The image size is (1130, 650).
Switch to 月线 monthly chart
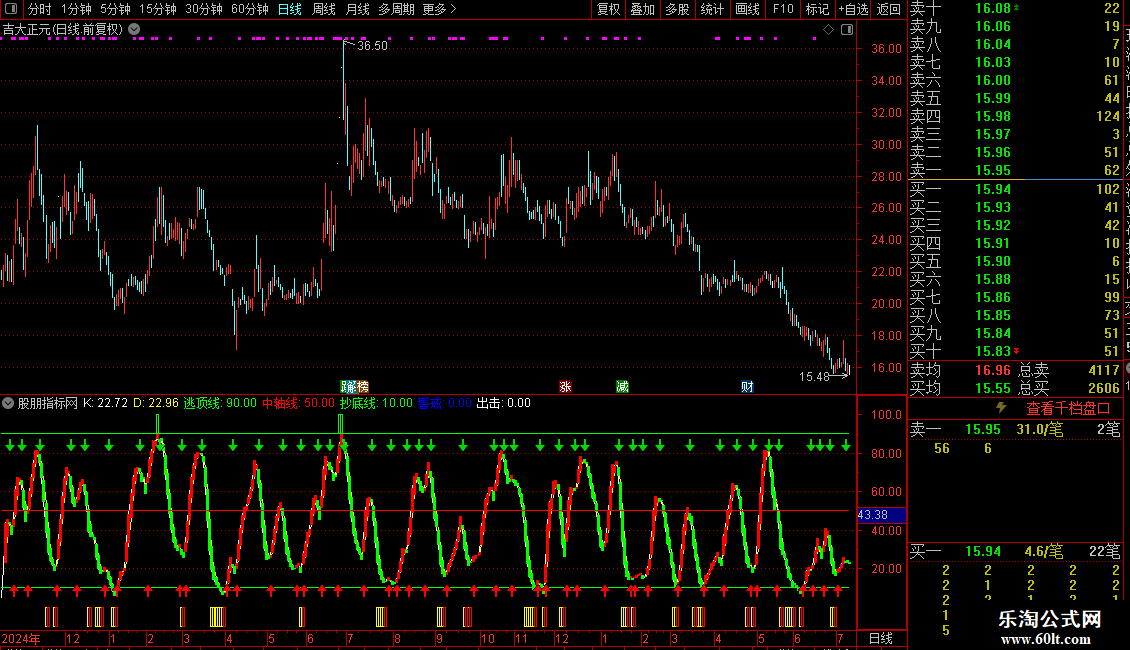(x=357, y=9)
